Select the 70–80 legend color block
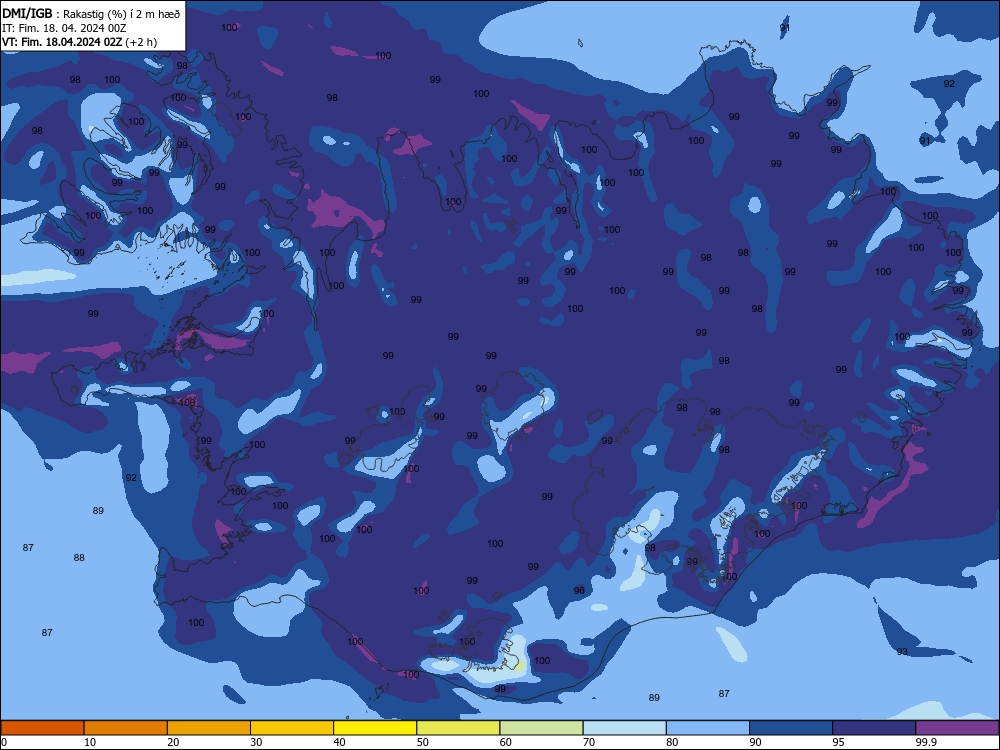Screen dimensions: 1000x750 coord(624,728)
